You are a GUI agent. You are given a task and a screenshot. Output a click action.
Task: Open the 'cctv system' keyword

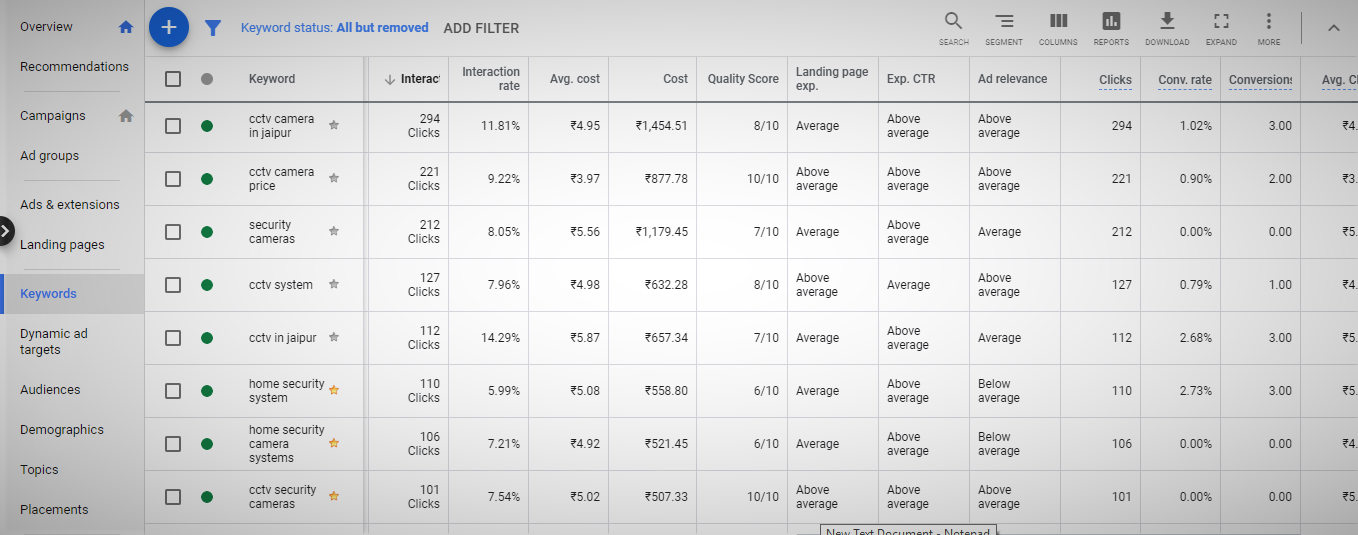281,285
